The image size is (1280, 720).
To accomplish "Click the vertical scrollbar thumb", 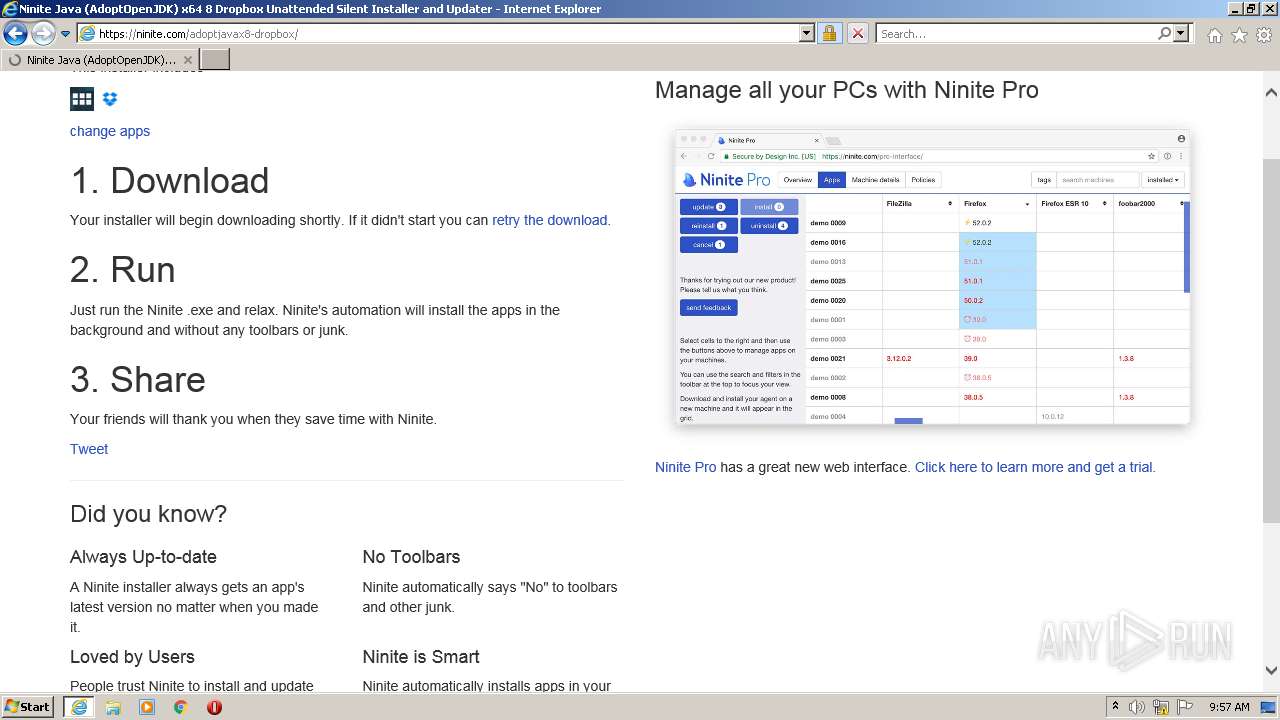I will click(x=1271, y=340).
